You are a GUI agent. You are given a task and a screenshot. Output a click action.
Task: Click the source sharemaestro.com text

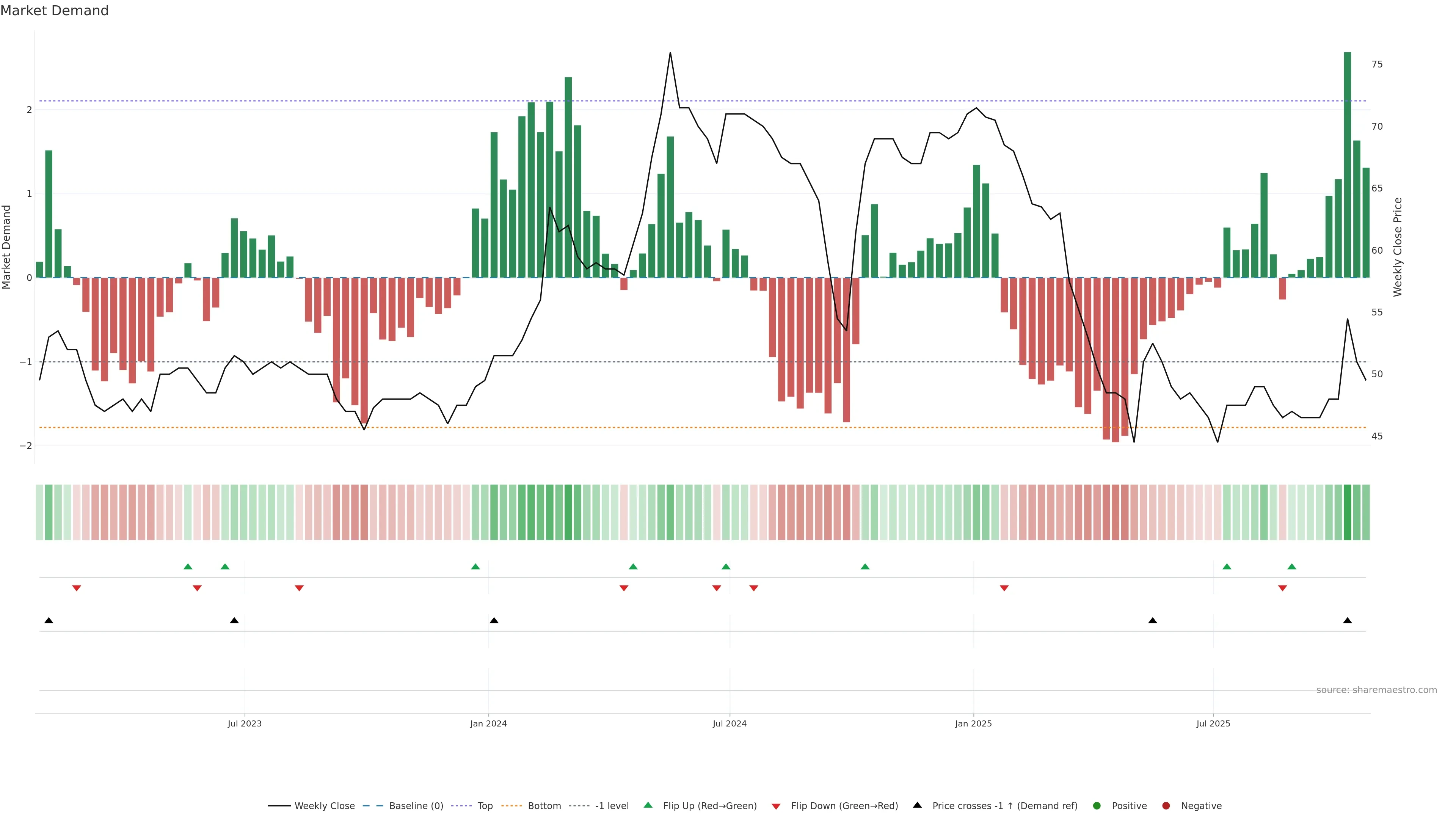pos(1376,690)
